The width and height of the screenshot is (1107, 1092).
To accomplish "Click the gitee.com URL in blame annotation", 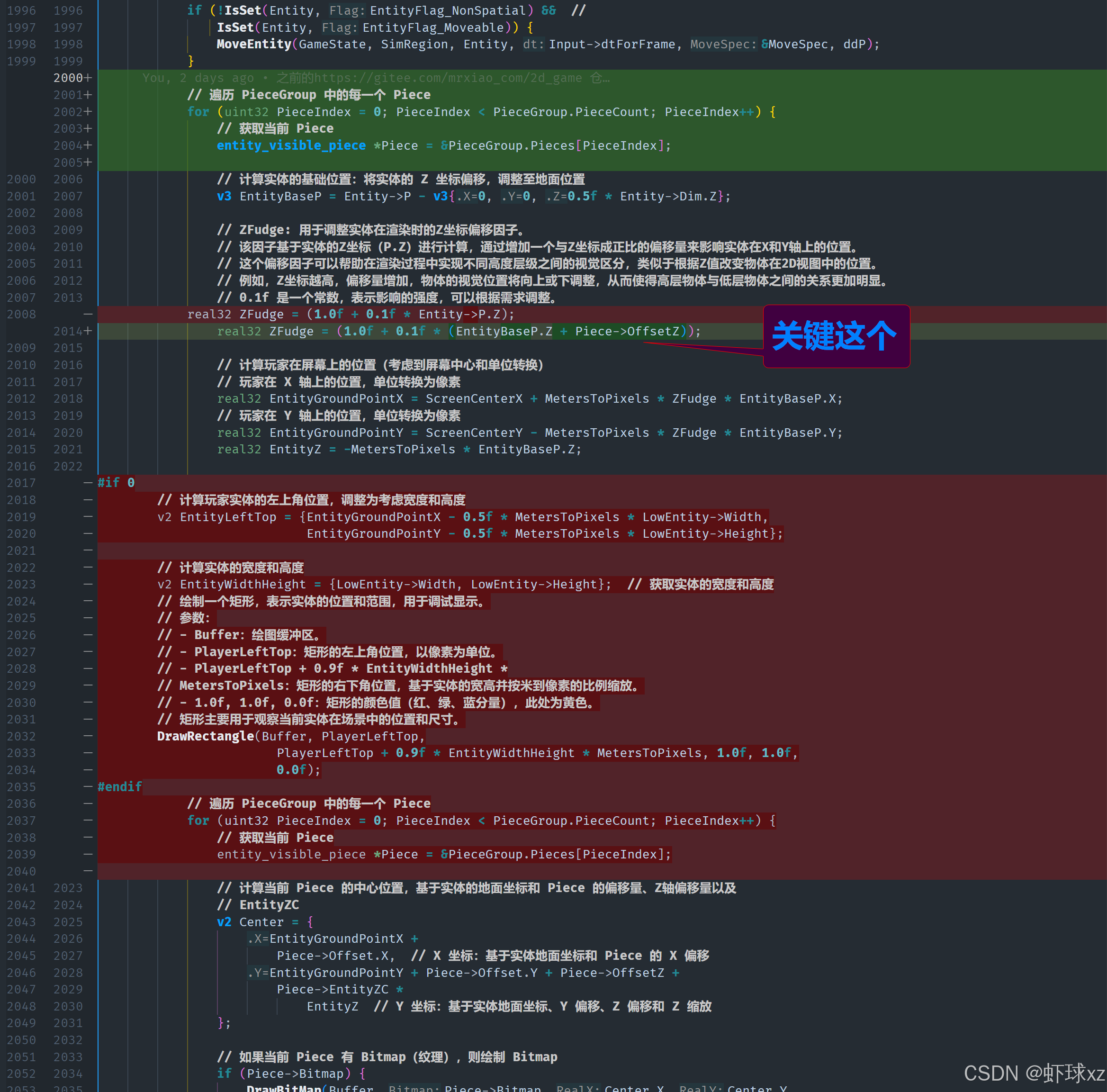I will click(x=448, y=78).
